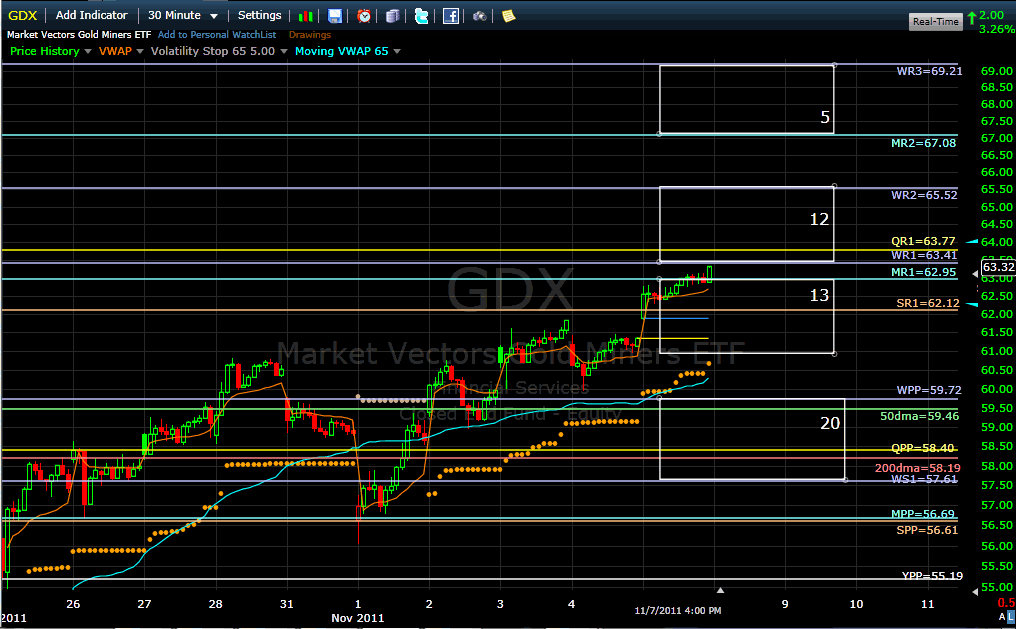Viewport: 1016px width, 629px height.
Task: Open the database stack icon in the toolbar
Action: 393,16
